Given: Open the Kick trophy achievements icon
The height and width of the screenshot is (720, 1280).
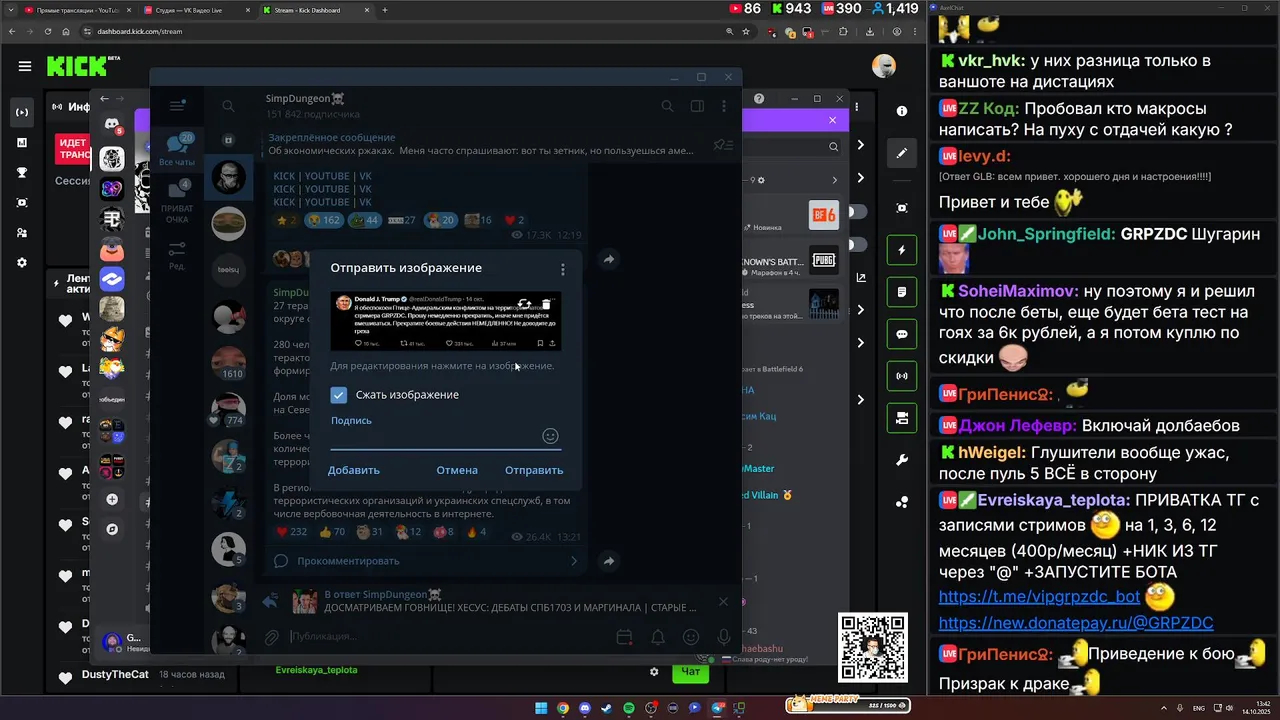Looking at the screenshot, I should point(22,172).
